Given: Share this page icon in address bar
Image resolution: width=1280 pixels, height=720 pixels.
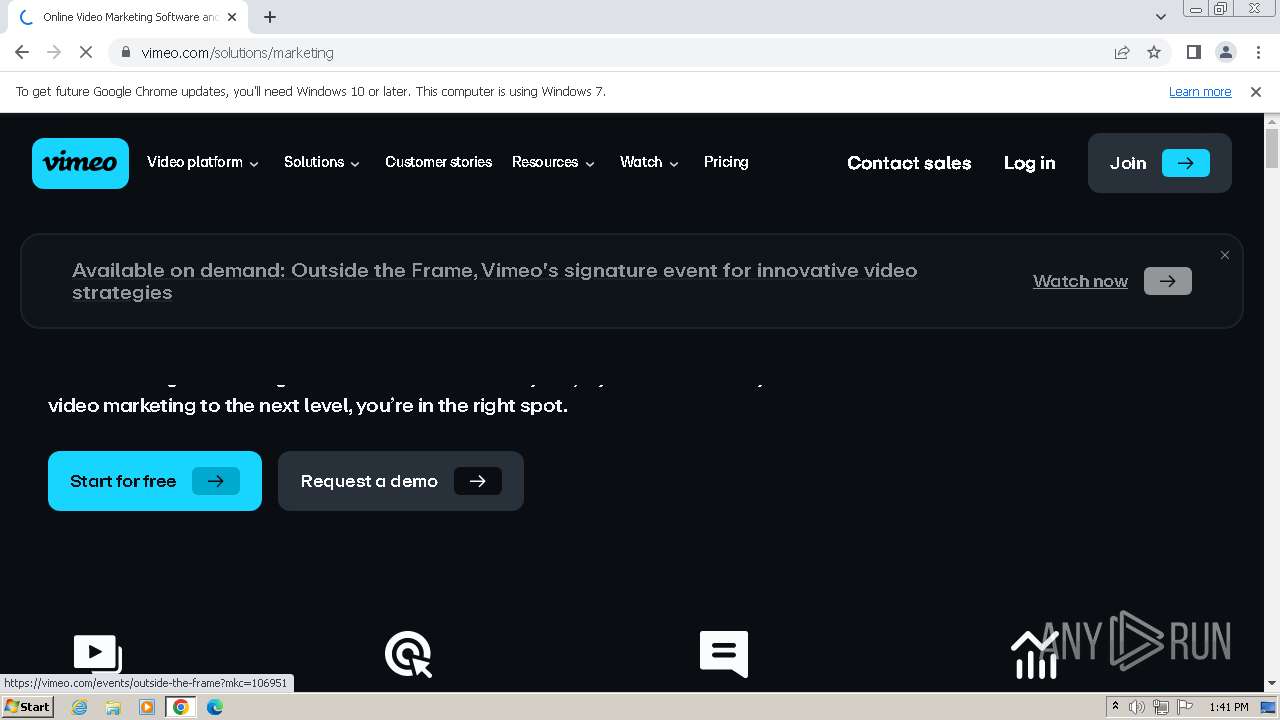Looking at the screenshot, I should [x=1122, y=52].
